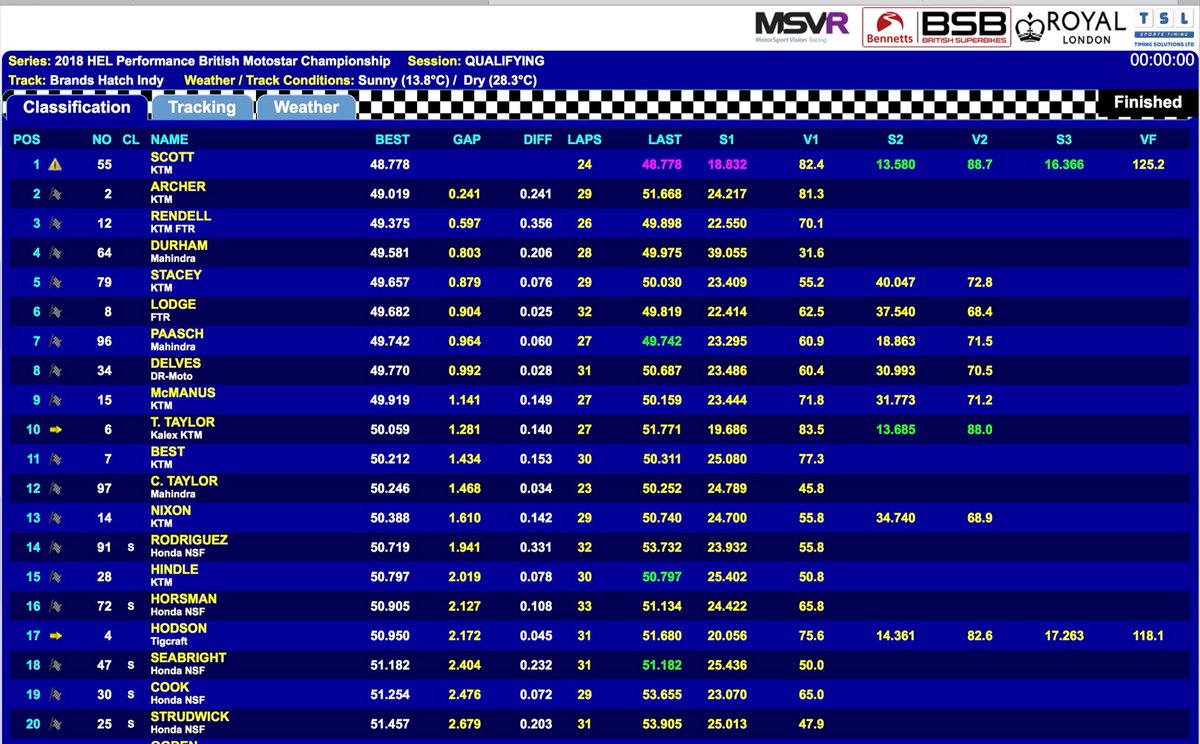Image resolution: width=1200 pixels, height=744 pixels.
Task: Click the BEST column header
Action: 392,140
